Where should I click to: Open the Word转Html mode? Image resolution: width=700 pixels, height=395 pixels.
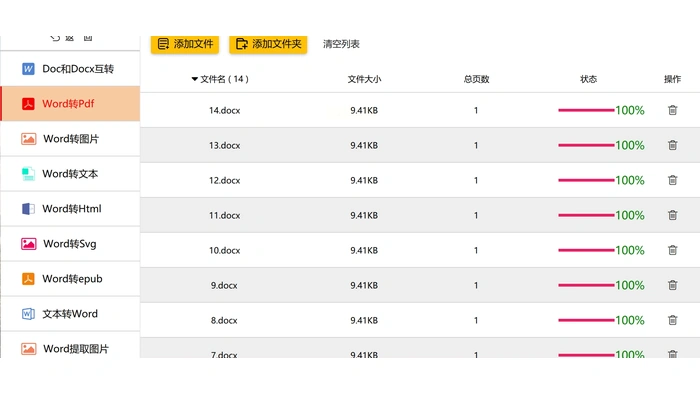pyautogui.click(x=70, y=208)
